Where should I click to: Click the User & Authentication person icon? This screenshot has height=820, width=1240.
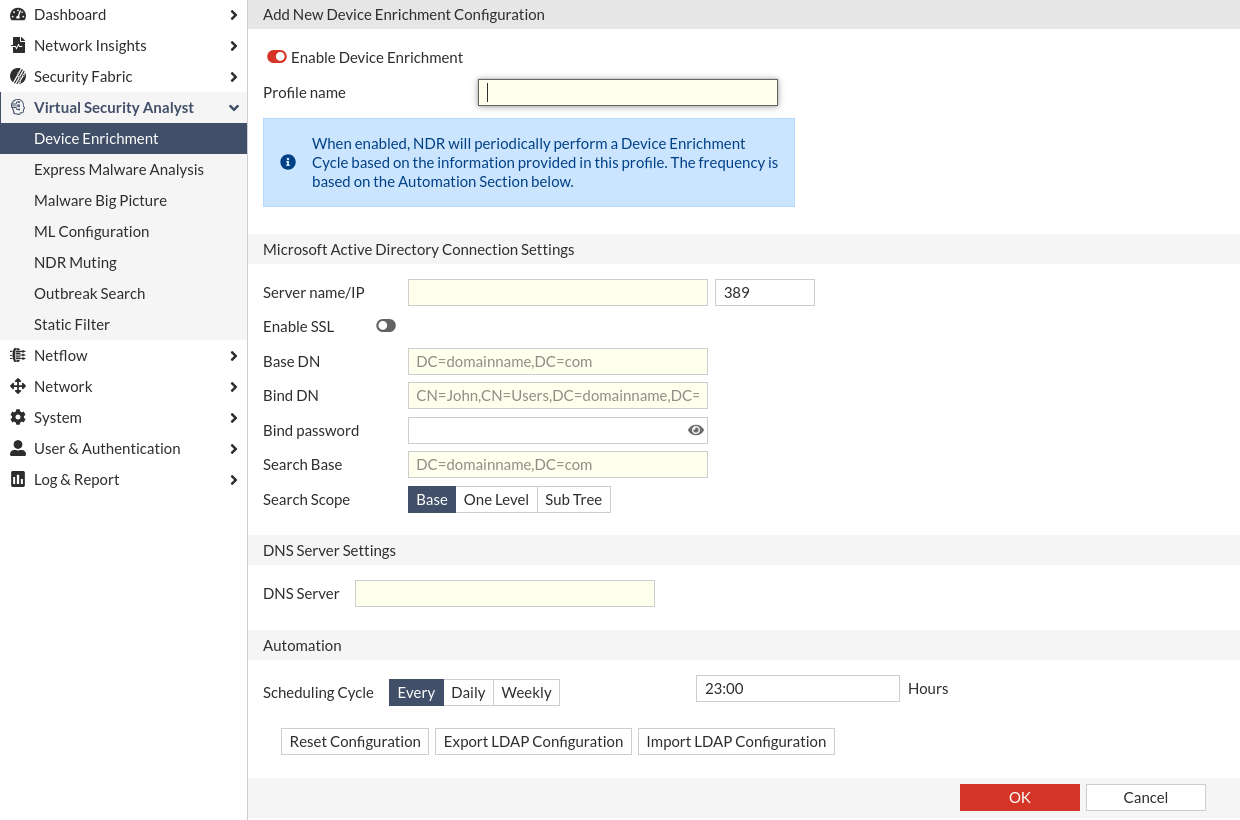(18, 449)
